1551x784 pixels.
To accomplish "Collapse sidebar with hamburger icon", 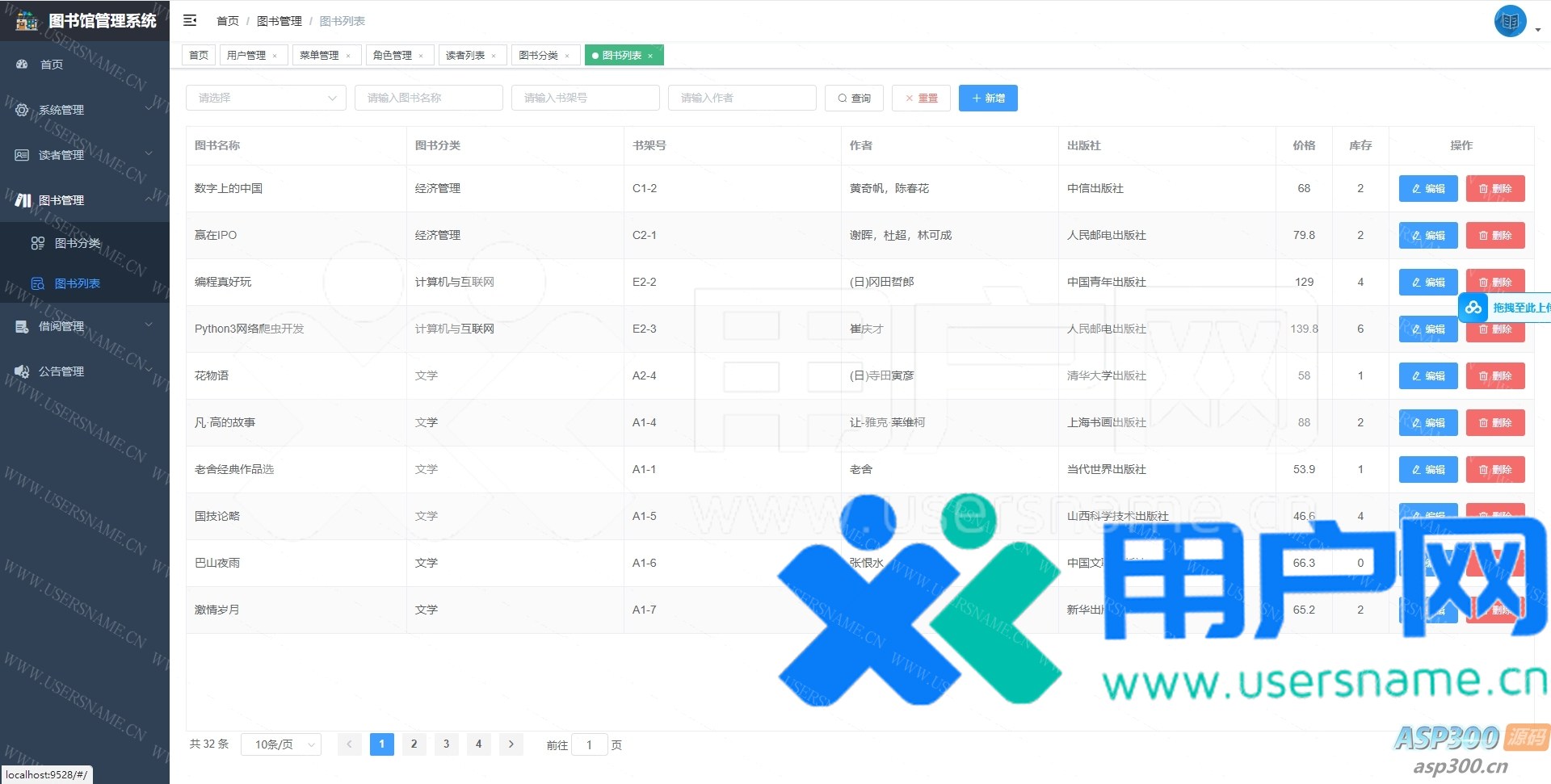I will coord(190,20).
